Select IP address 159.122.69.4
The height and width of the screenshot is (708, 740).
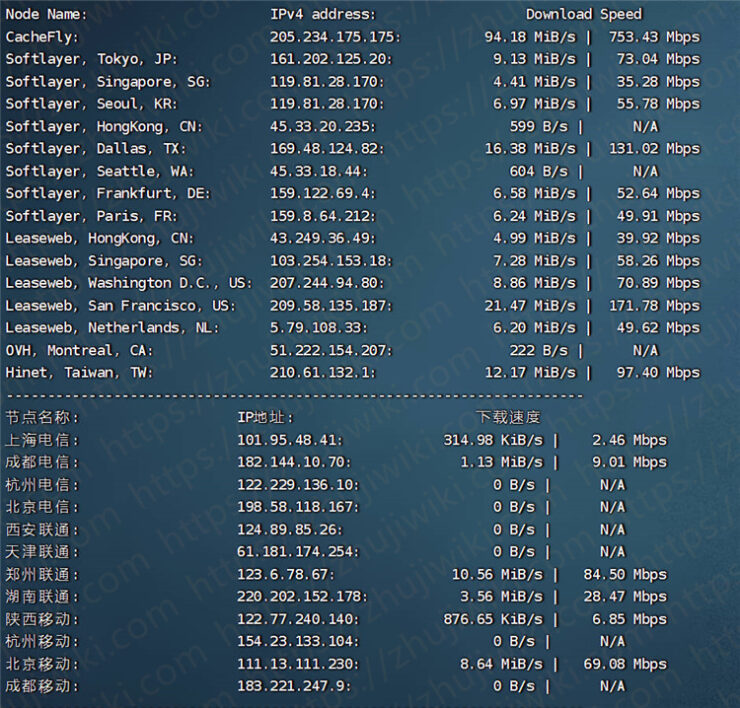coord(323,194)
